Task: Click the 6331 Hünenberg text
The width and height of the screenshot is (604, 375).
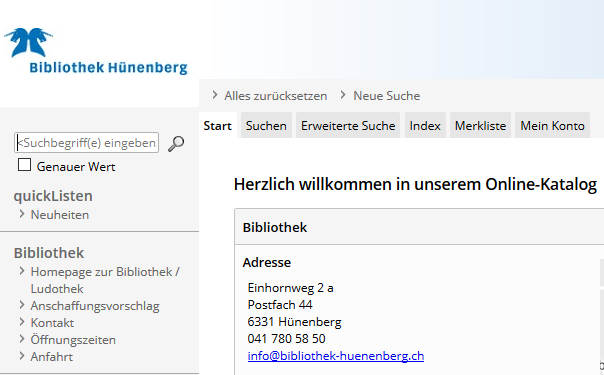Action: point(295,322)
